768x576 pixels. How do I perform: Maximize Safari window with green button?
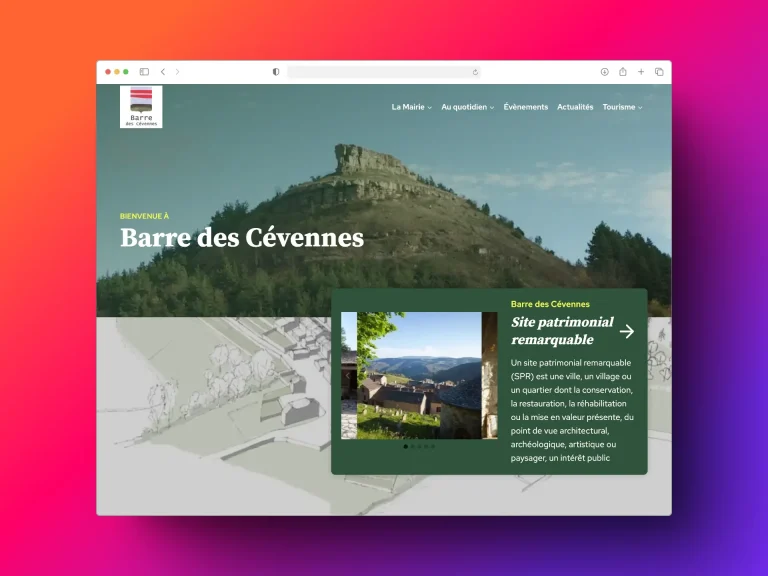(x=126, y=72)
